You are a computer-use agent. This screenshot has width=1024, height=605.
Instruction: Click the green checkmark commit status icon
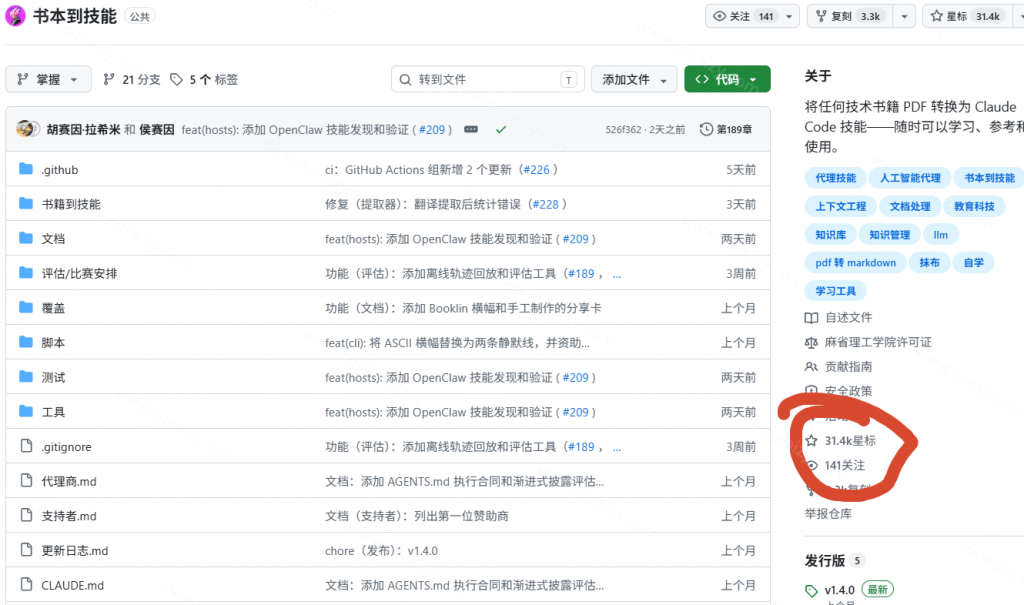tap(501, 129)
